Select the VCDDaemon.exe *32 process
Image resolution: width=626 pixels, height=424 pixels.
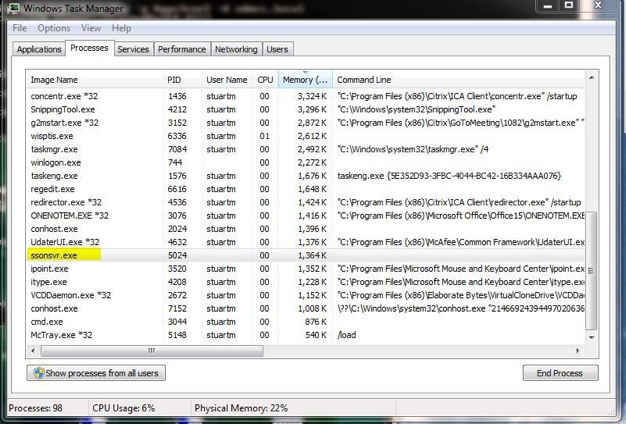click(305, 295)
